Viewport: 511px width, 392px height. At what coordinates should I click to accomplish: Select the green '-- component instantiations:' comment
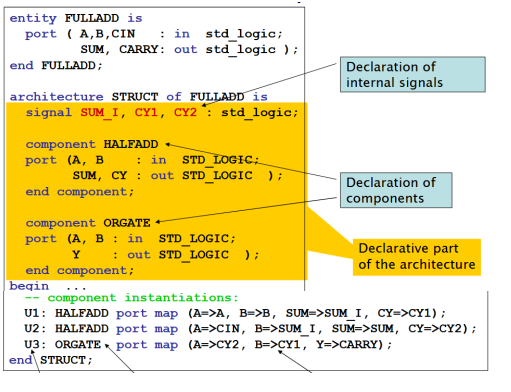pyautogui.click(x=132, y=297)
